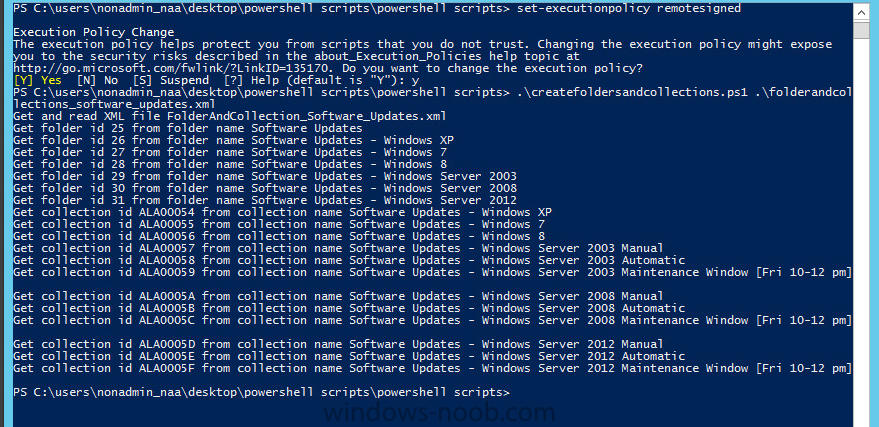
Task: Click the folder id 31 Windows Server 2012 line
Action: [265, 200]
